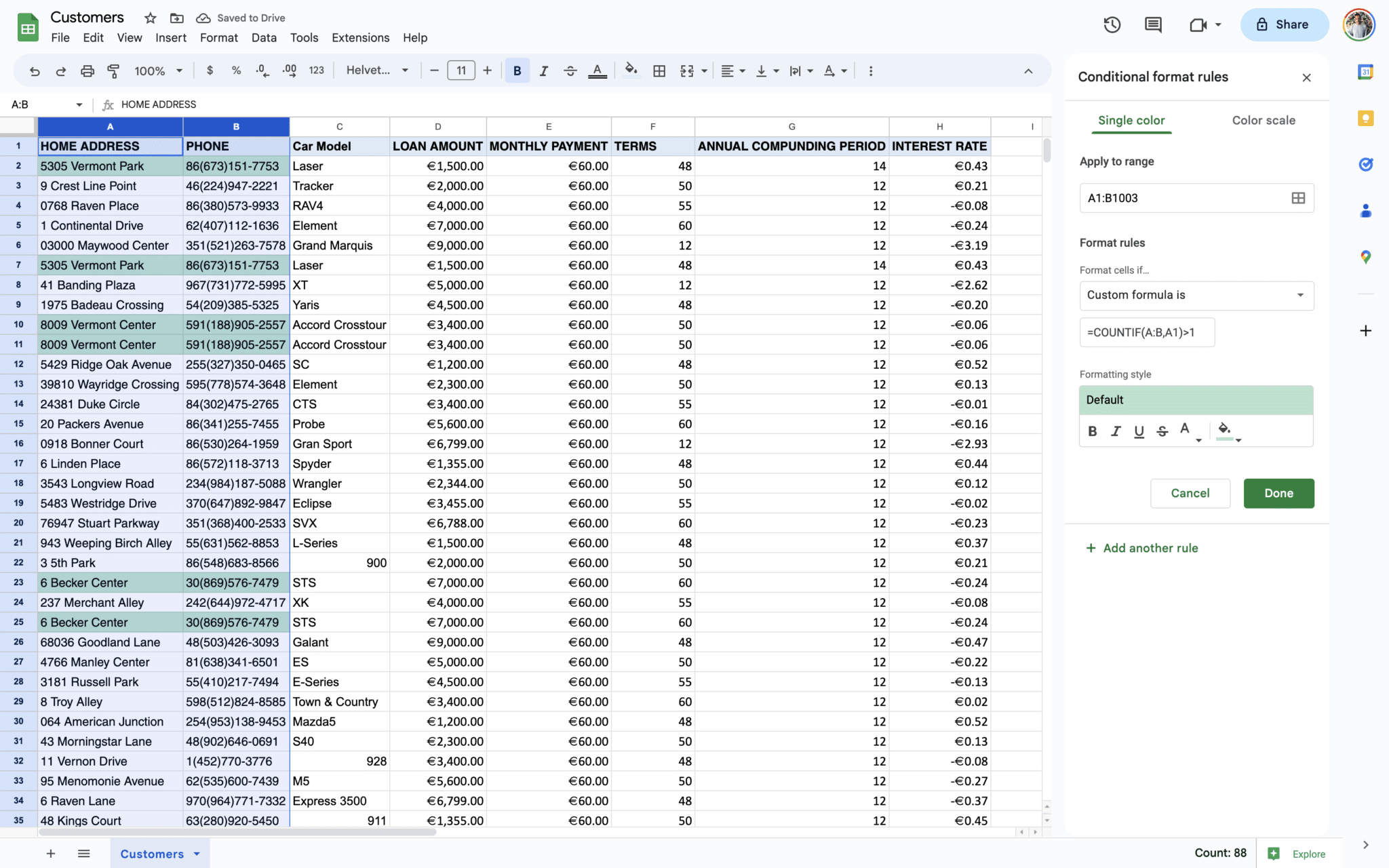The image size is (1389, 868).
Task: Click the fill color bucket in toolbar
Action: [631, 71]
